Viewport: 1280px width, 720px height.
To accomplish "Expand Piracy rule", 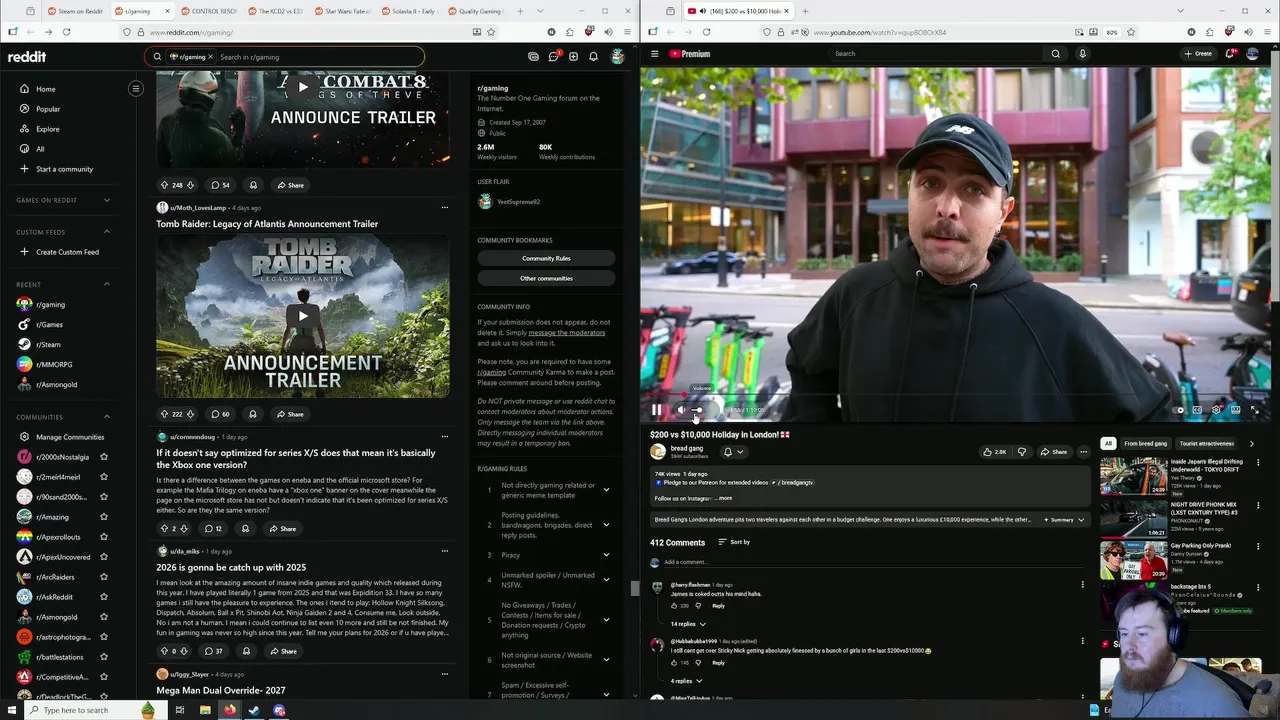I will tap(606, 555).
